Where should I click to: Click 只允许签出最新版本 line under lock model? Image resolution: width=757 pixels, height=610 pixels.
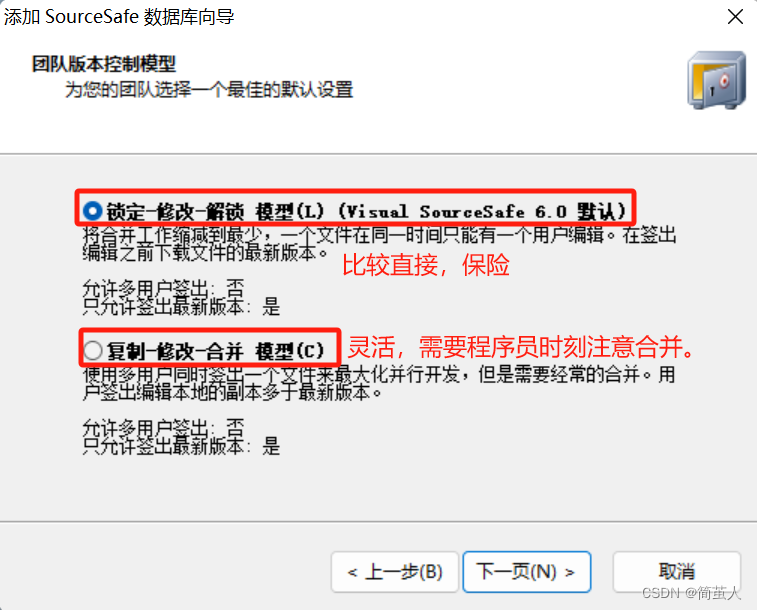[x=181, y=306]
